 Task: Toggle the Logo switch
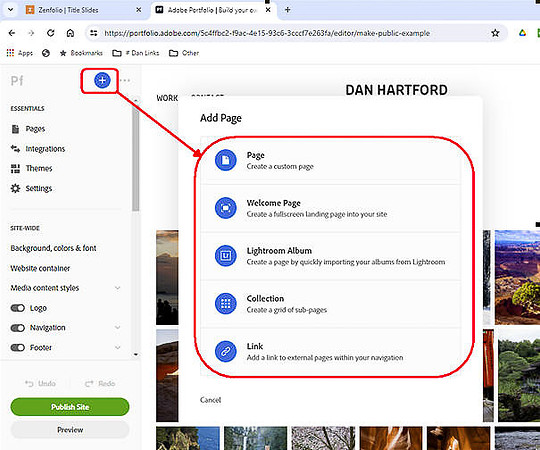click(x=18, y=308)
